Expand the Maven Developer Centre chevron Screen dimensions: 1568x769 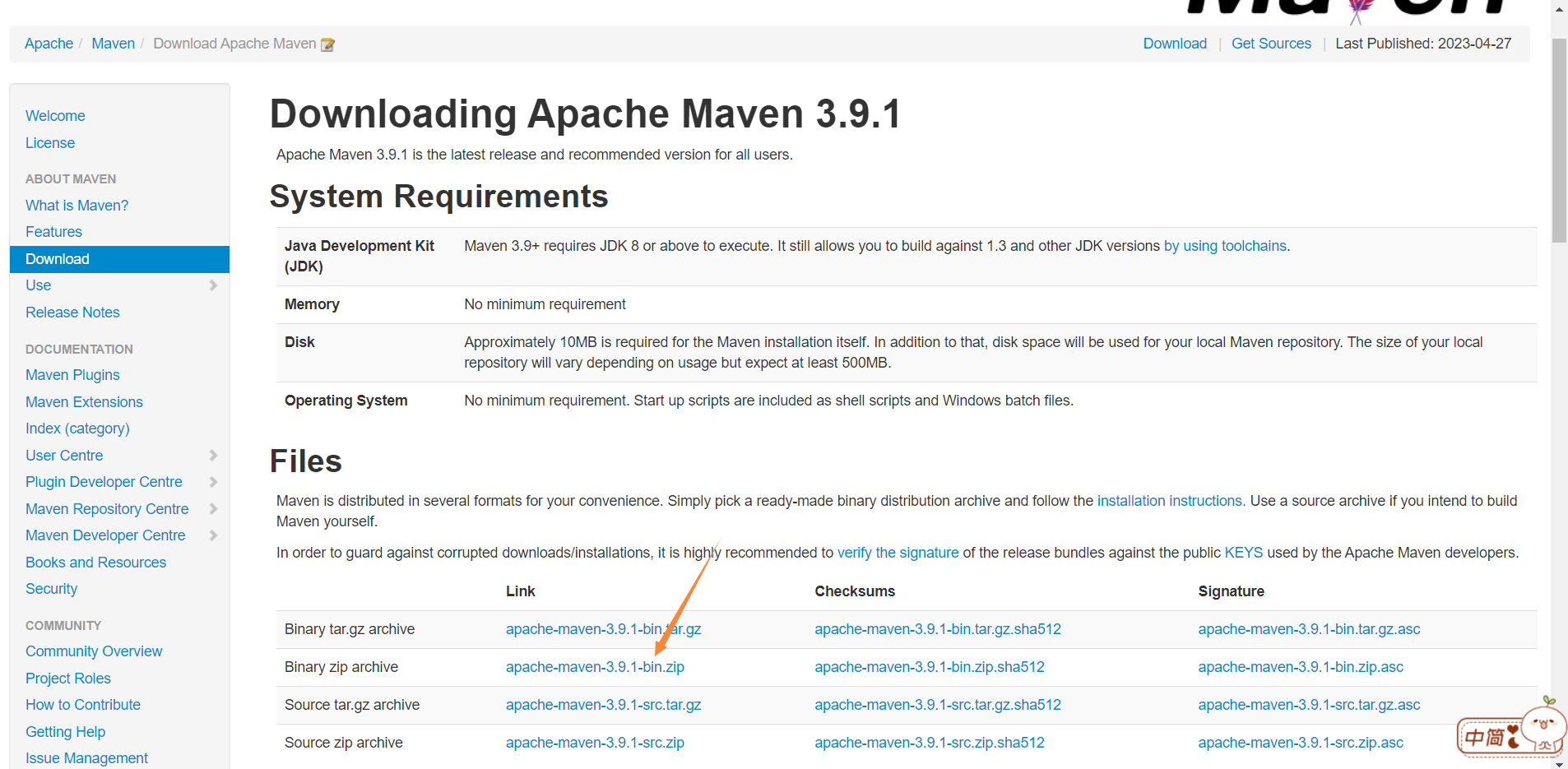(213, 535)
